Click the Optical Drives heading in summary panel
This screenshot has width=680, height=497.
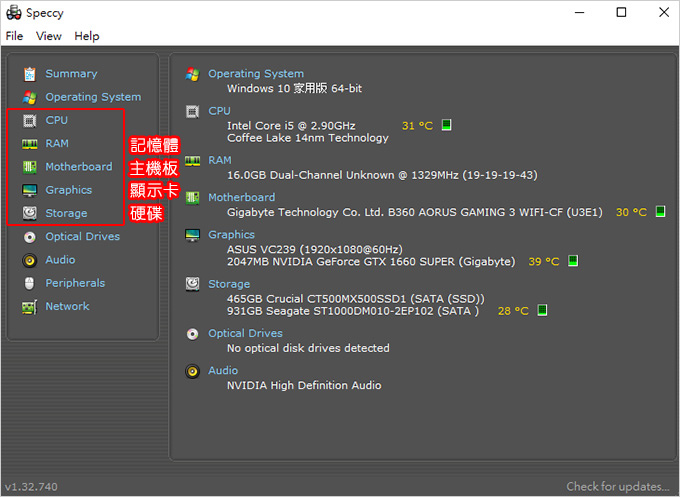click(245, 334)
